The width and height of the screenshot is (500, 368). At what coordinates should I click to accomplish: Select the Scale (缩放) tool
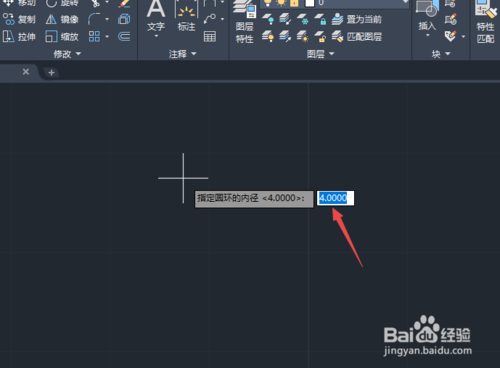(x=62, y=36)
